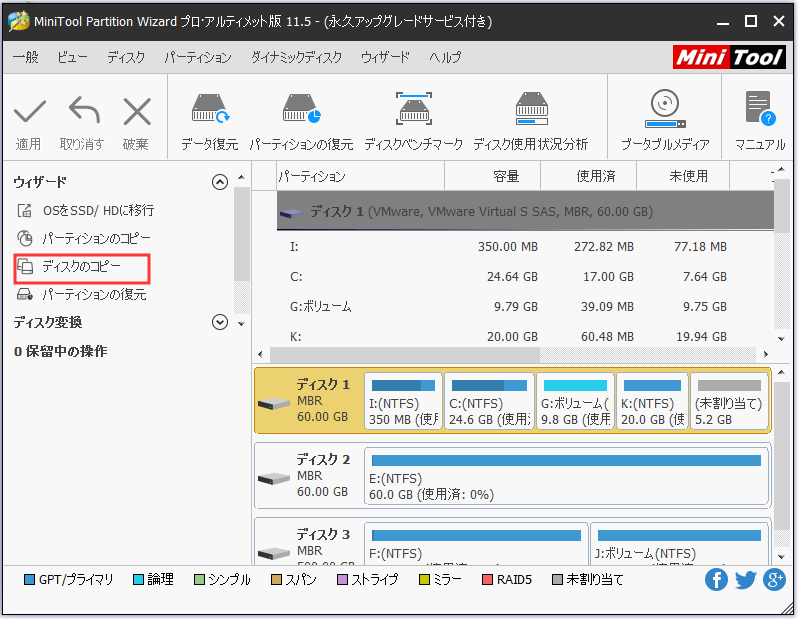Open the Google Plus share icon
The image size is (798, 619).
pos(775,579)
